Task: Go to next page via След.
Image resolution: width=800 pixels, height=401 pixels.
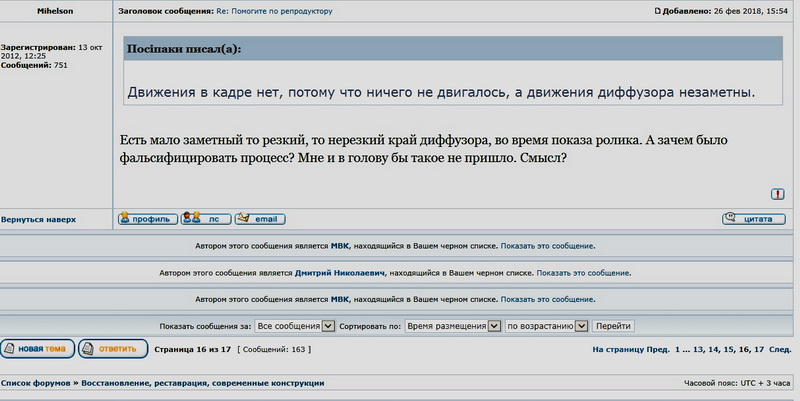Action: pyautogui.click(x=780, y=349)
